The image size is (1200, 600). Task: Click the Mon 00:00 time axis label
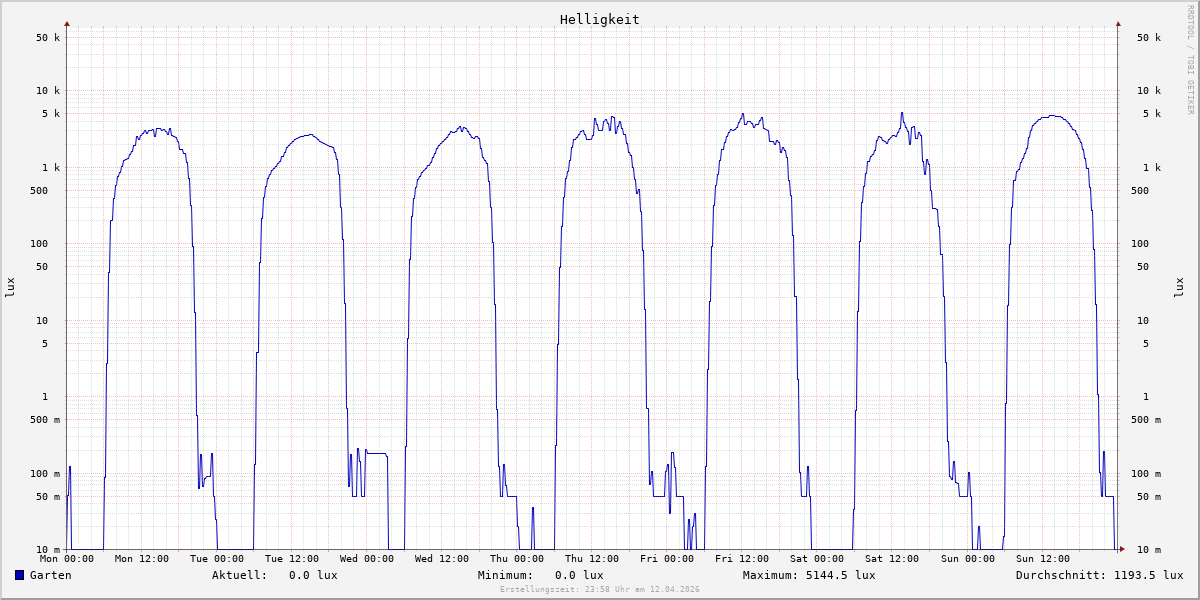pos(67,559)
